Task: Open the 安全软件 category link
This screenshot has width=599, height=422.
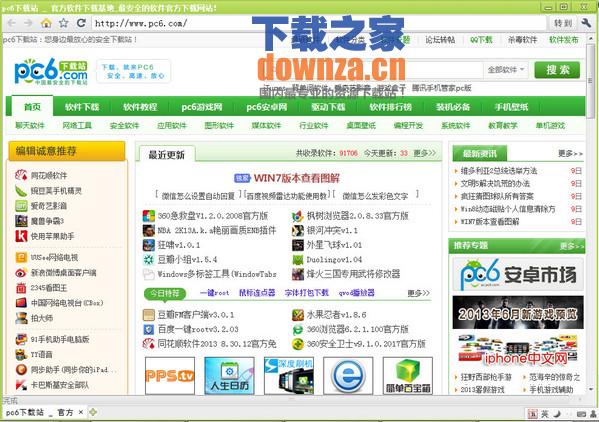Action: pyautogui.click(x=124, y=125)
